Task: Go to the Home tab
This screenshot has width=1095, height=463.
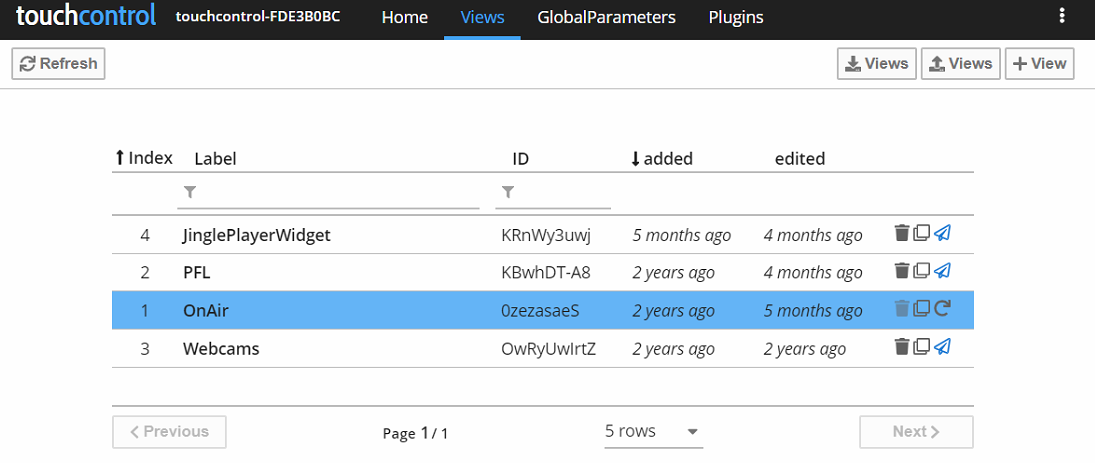Action: 404,18
